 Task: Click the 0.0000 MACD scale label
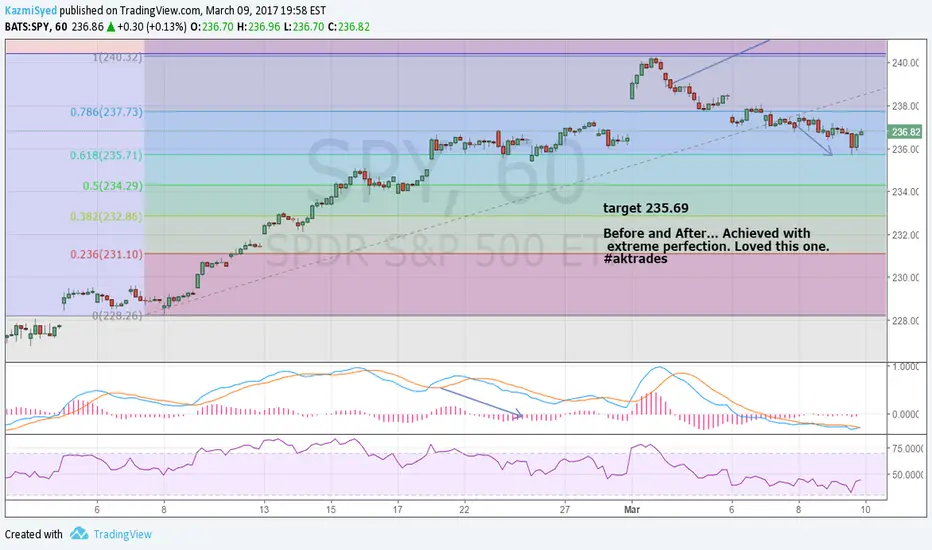pyautogui.click(x=906, y=414)
